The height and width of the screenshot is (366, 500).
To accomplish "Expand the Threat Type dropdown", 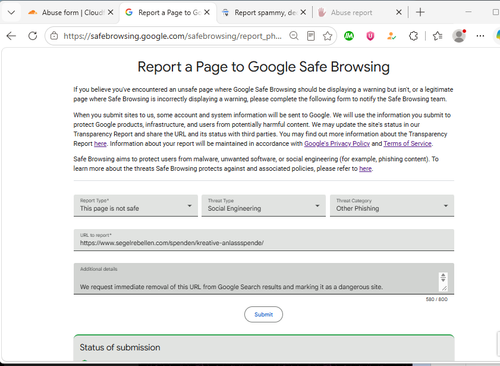I will [264, 206].
